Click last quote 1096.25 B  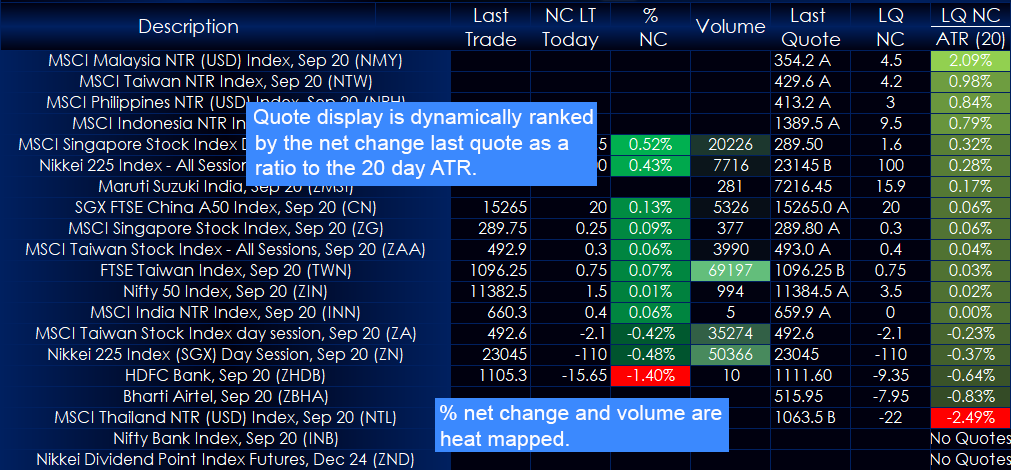[x=810, y=270]
